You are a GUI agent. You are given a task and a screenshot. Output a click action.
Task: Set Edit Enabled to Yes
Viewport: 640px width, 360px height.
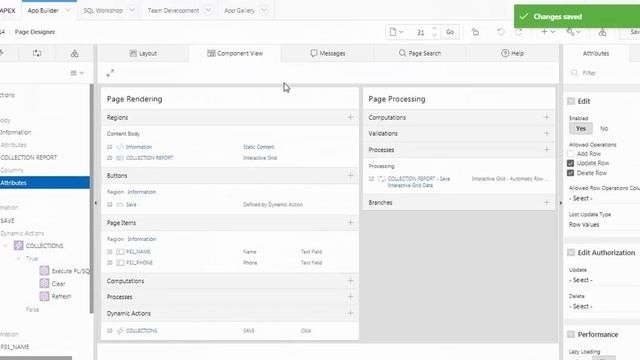tap(581, 129)
